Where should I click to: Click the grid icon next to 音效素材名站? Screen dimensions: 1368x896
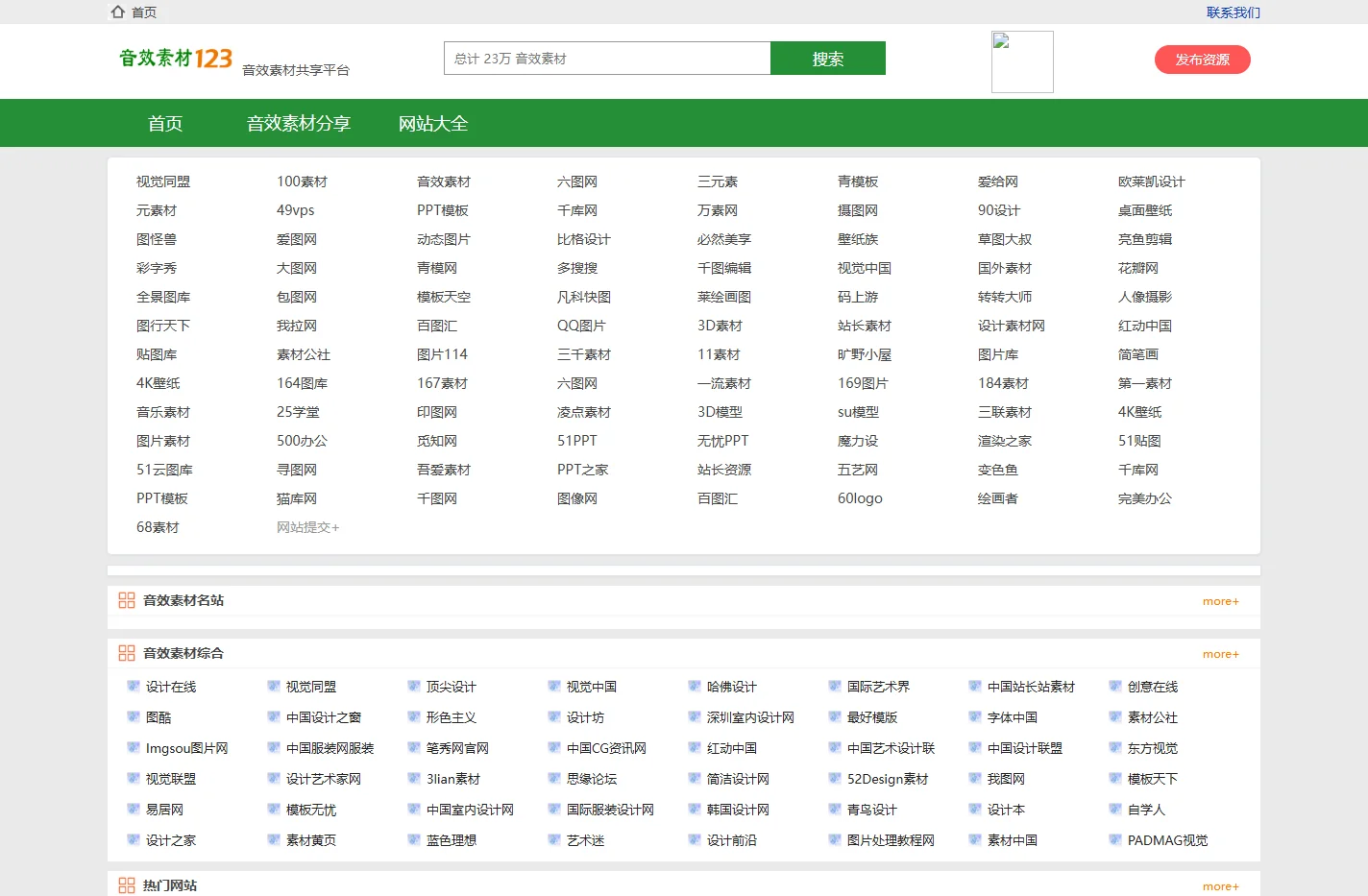[127, 600]
